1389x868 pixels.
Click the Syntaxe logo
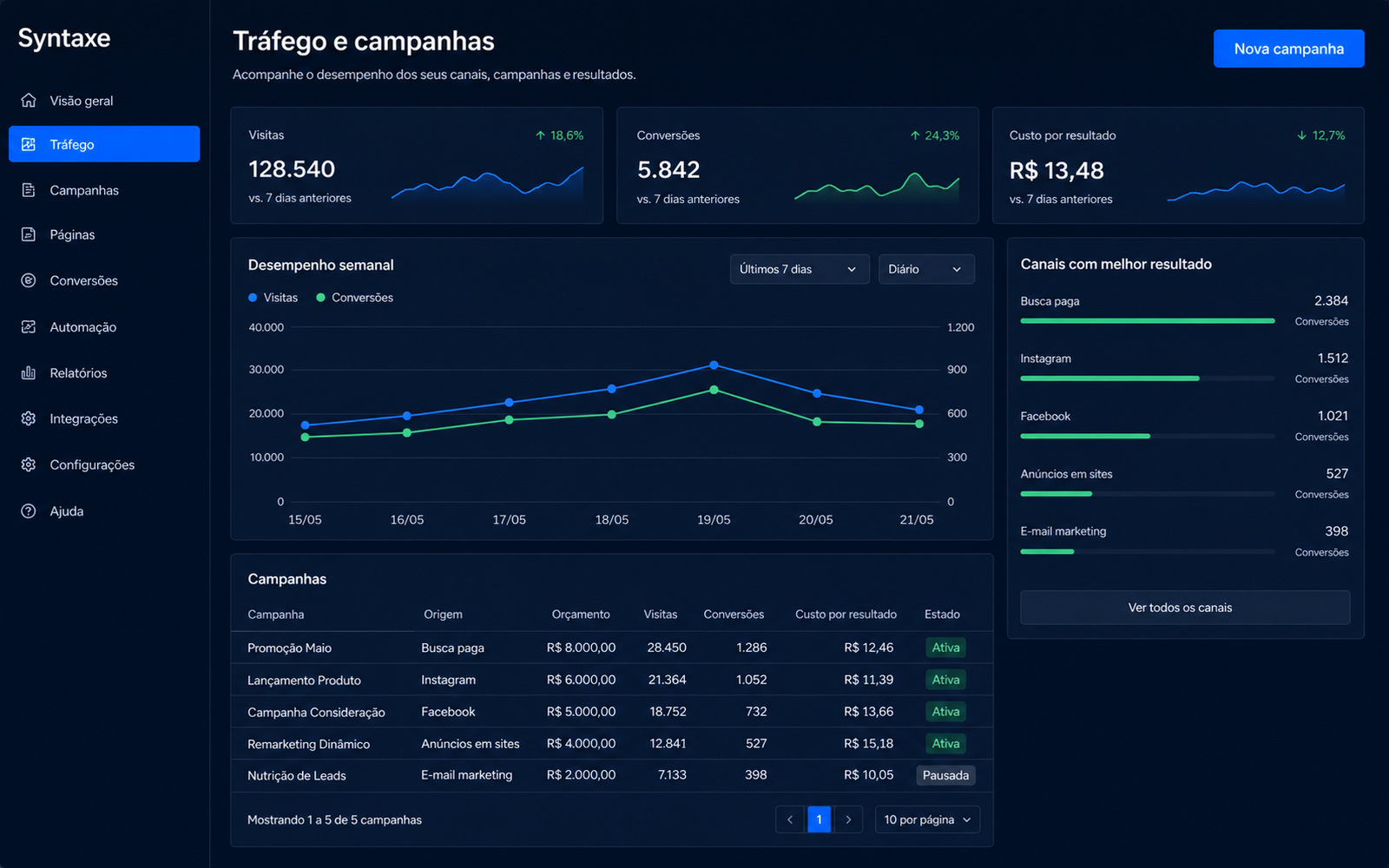click(64, 38)
